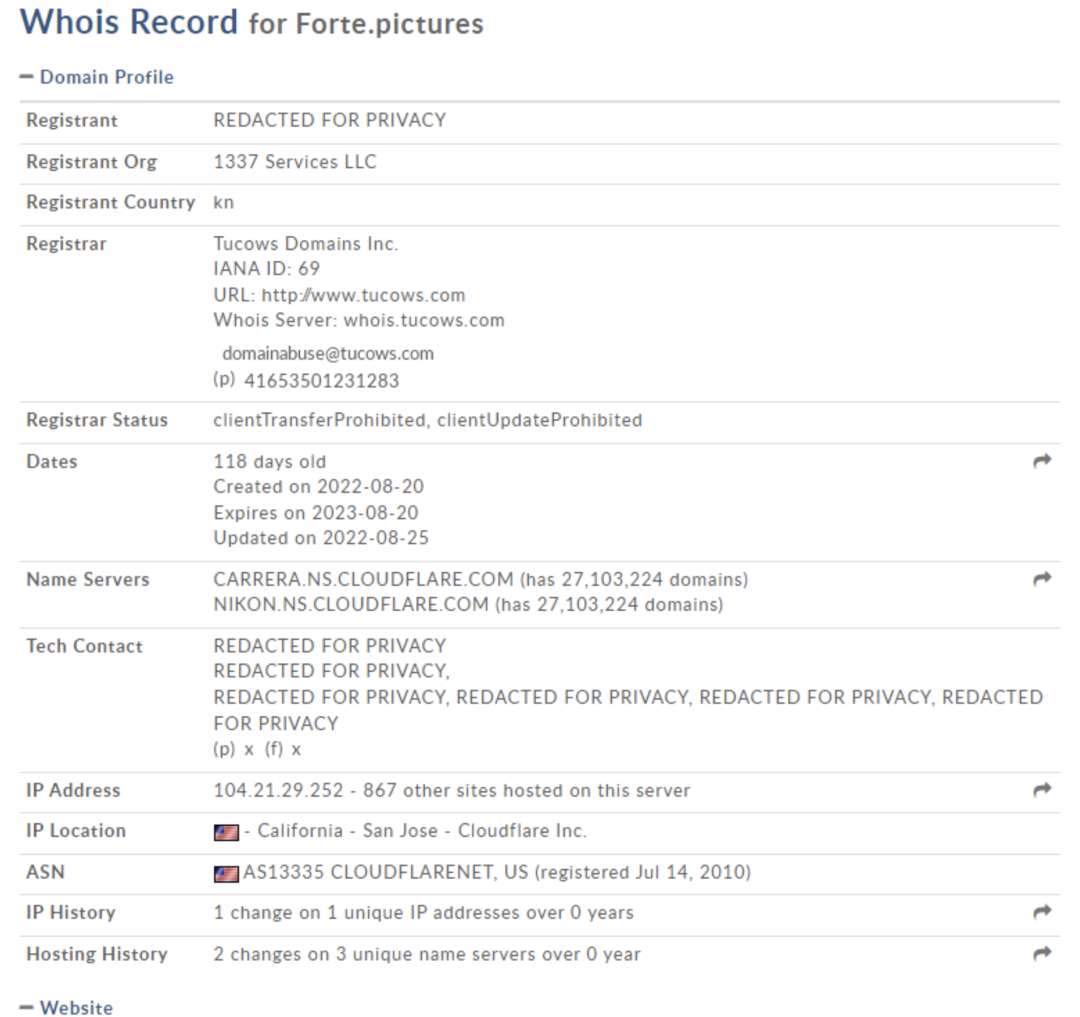This screenshot has height=1017, width=1080.
Task: Click the whois.tucows.com Whois Server text
Action: click(x=424, y=320)
